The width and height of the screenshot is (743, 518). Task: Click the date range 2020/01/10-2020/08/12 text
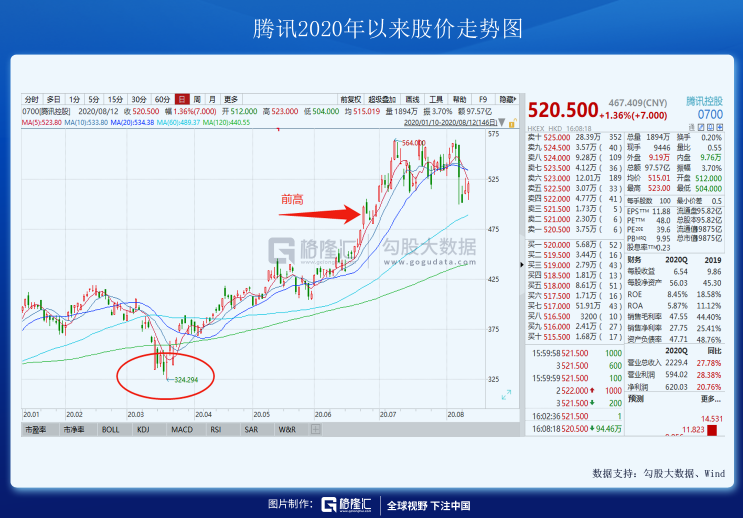(450, 123)
